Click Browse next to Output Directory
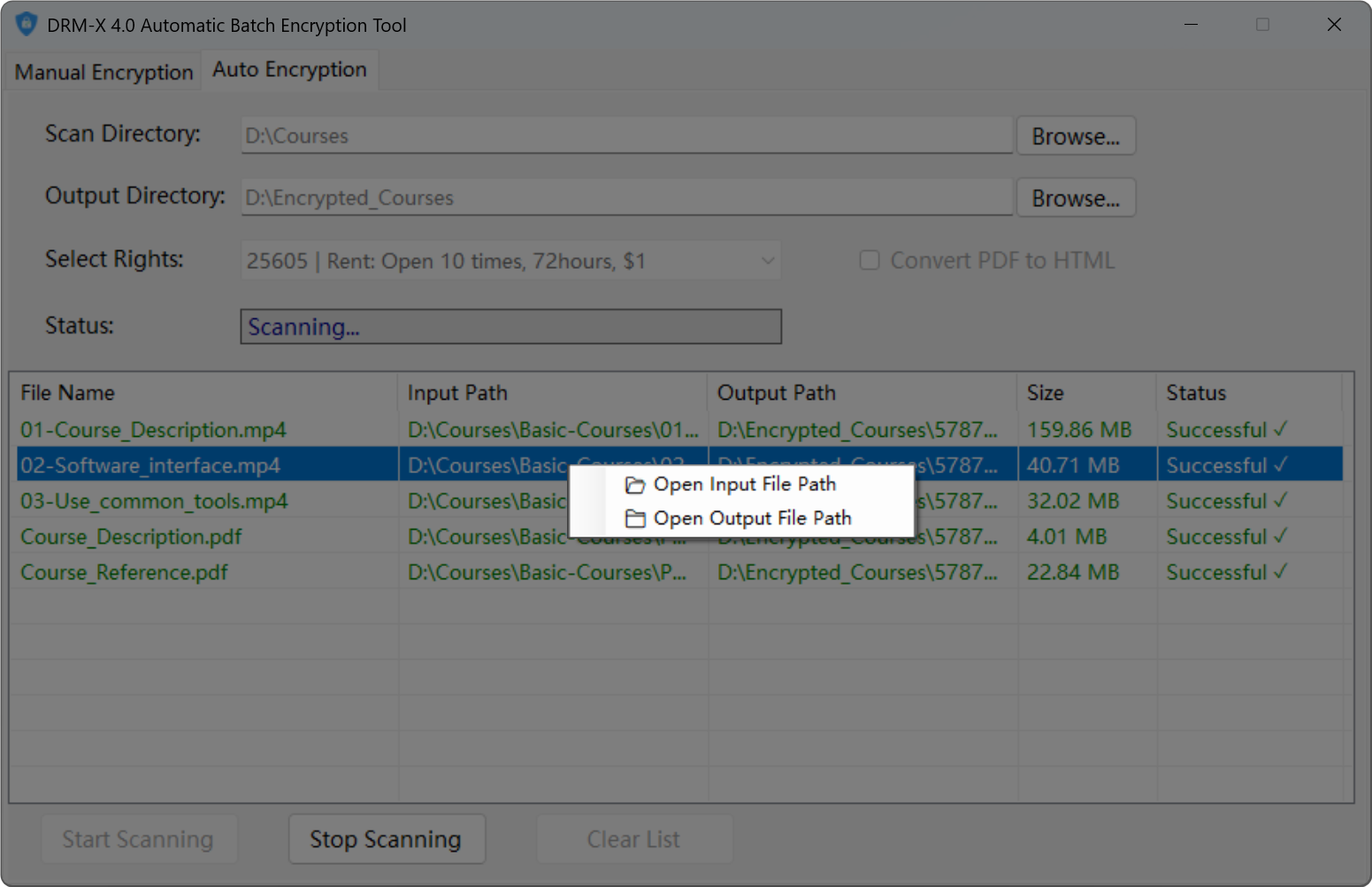Viewport: 1372px width, 887px height. point(1076,197)
